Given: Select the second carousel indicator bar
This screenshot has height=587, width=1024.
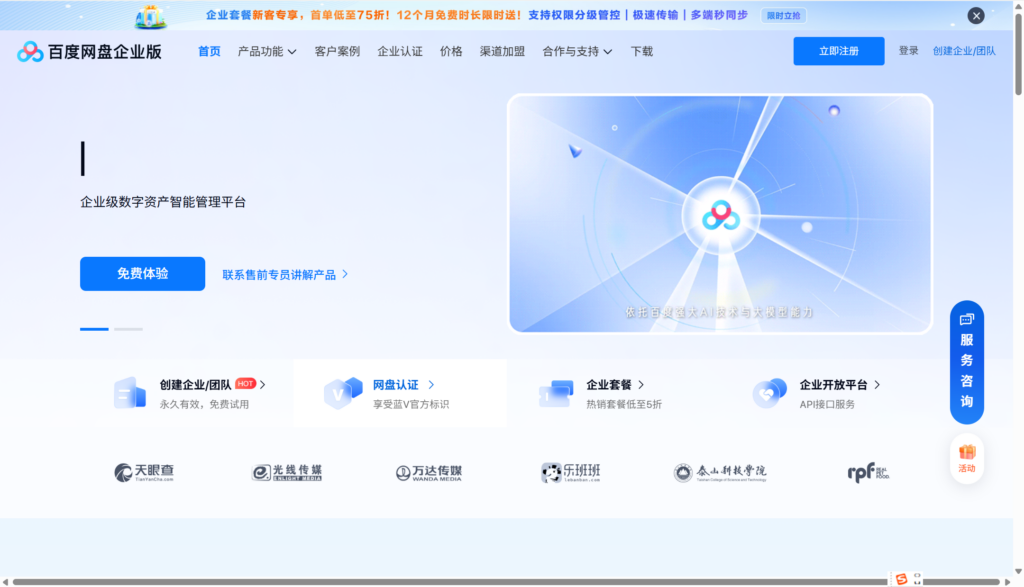Looking at the screenshot, I should click(x=126, y=328).
